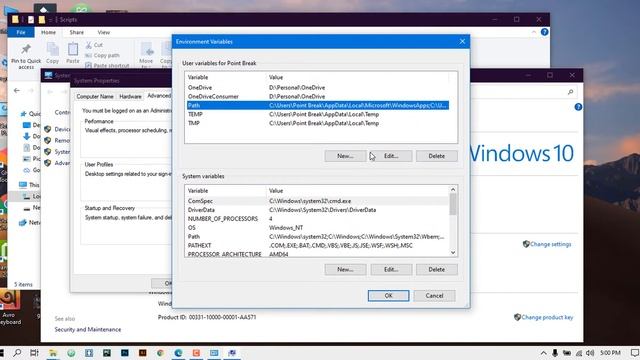Screen dimensions: 640x360
Task: Select the TMP user variable row
Action: click(318, 123)
